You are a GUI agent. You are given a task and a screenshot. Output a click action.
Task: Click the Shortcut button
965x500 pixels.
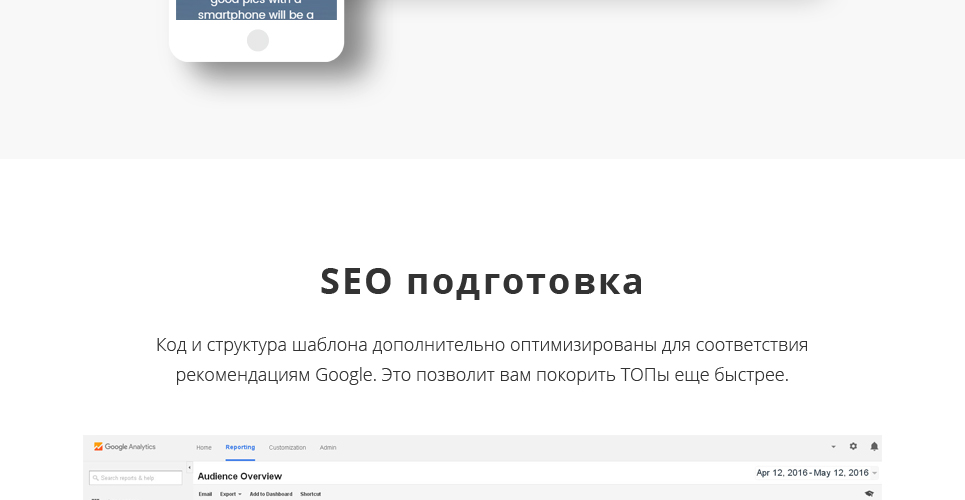point(311,494)
